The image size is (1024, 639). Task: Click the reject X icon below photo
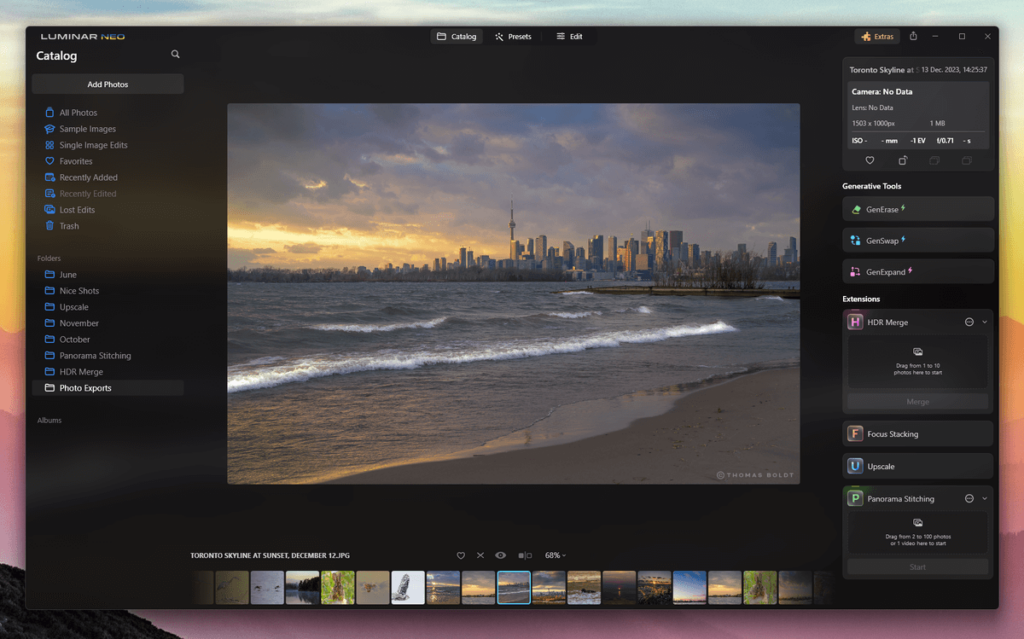[x=480, y=555]
